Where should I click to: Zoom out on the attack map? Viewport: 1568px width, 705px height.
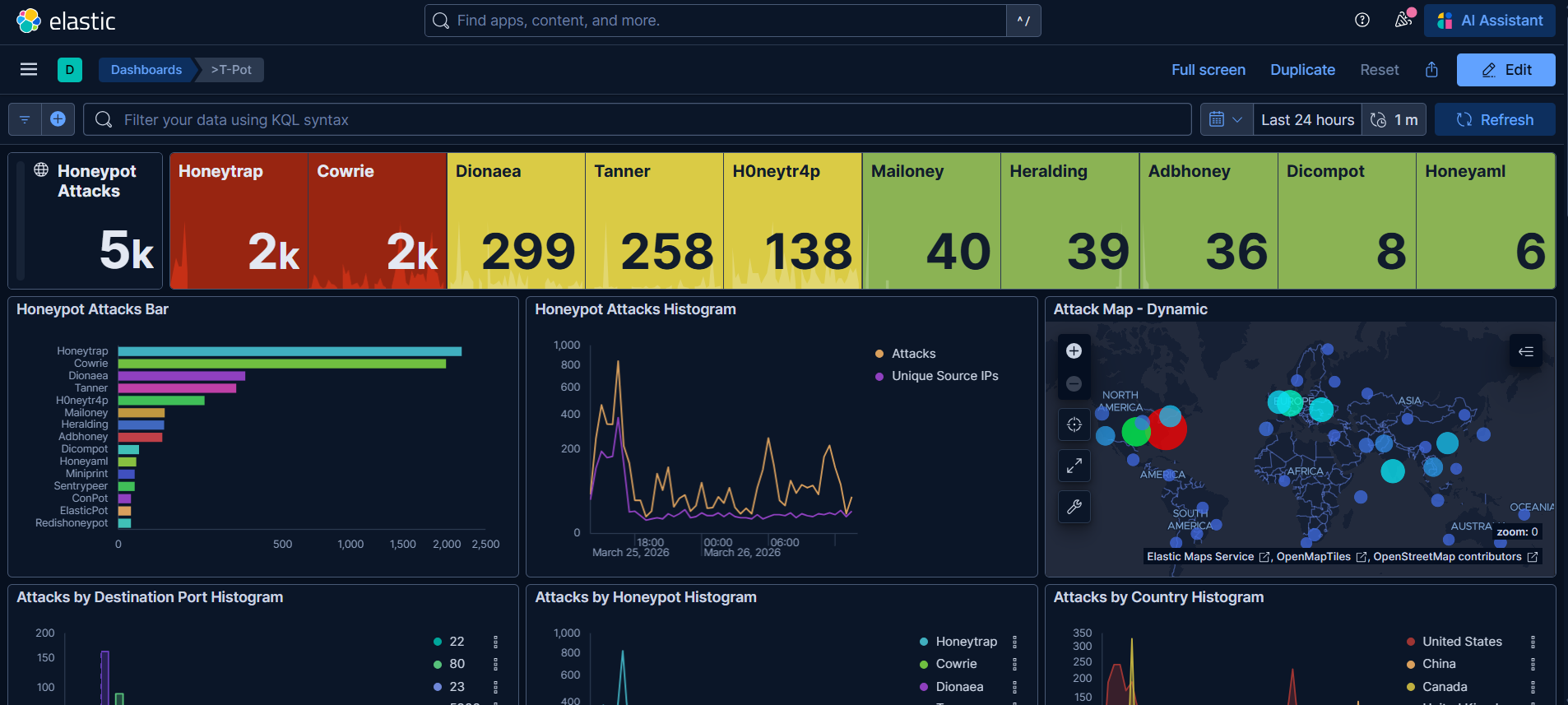tap(1074, 383)
